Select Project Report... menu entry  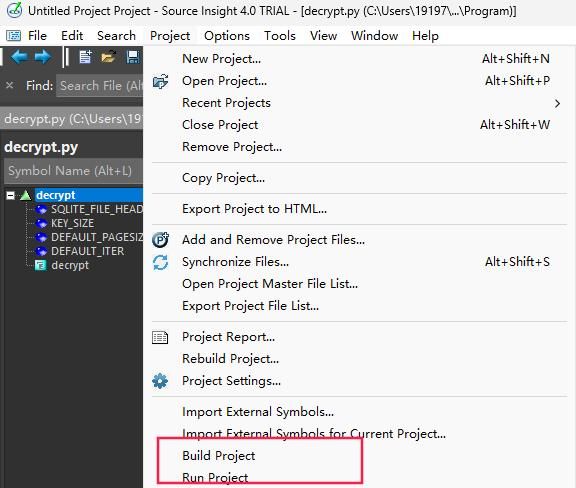click(359, 337)
